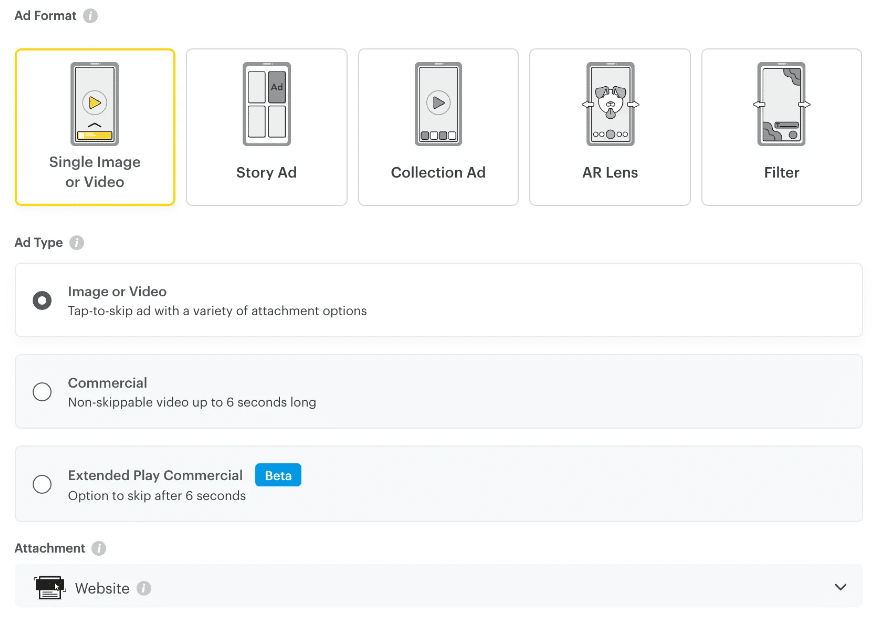Screen dimensions: 881x621
Task: Click the Filter phone illustration
Action: pyautogui.click(x=782, y=104)
